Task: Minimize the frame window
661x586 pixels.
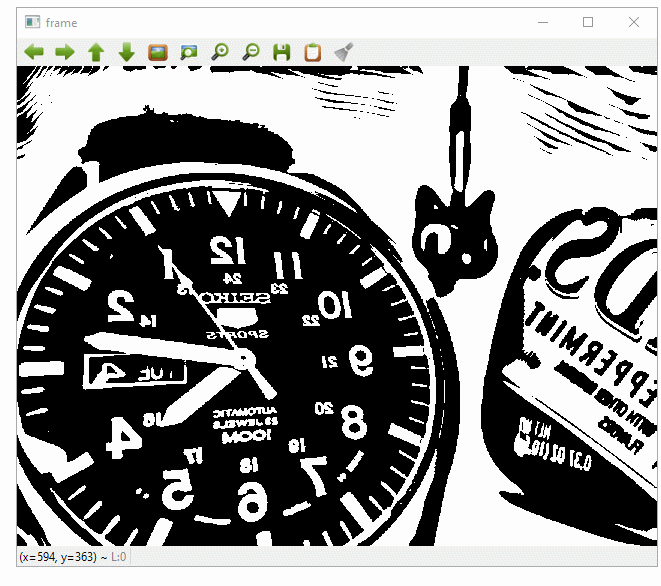Action: coord(543,22)
